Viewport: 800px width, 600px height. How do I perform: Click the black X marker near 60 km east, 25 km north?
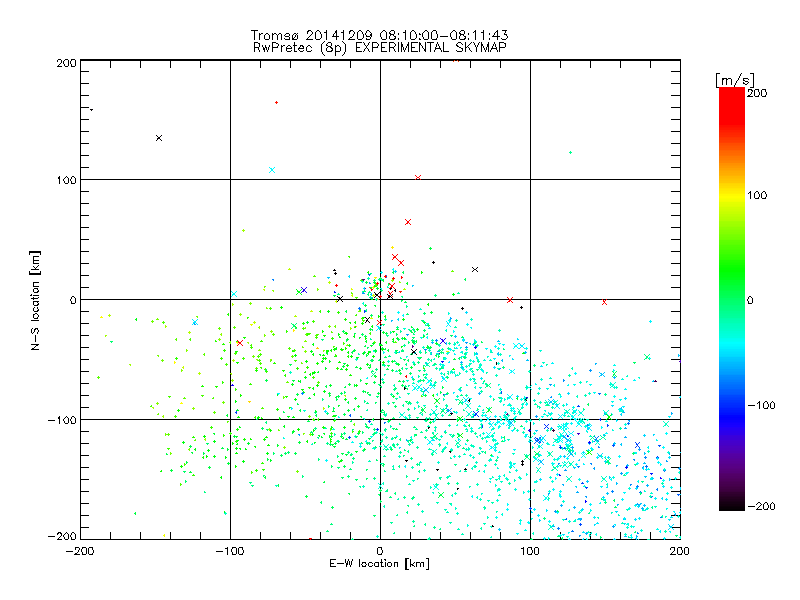pos(475,269)
